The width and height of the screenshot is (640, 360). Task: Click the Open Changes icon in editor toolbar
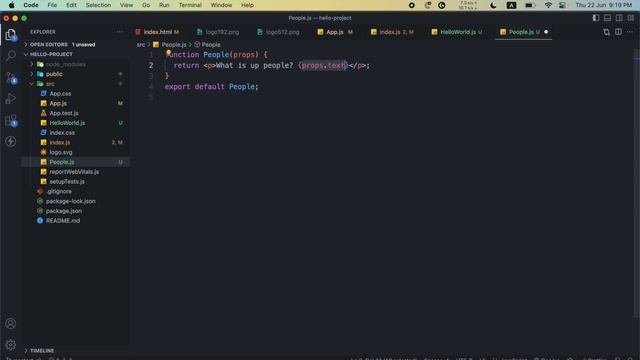click(x=606, y=32)
